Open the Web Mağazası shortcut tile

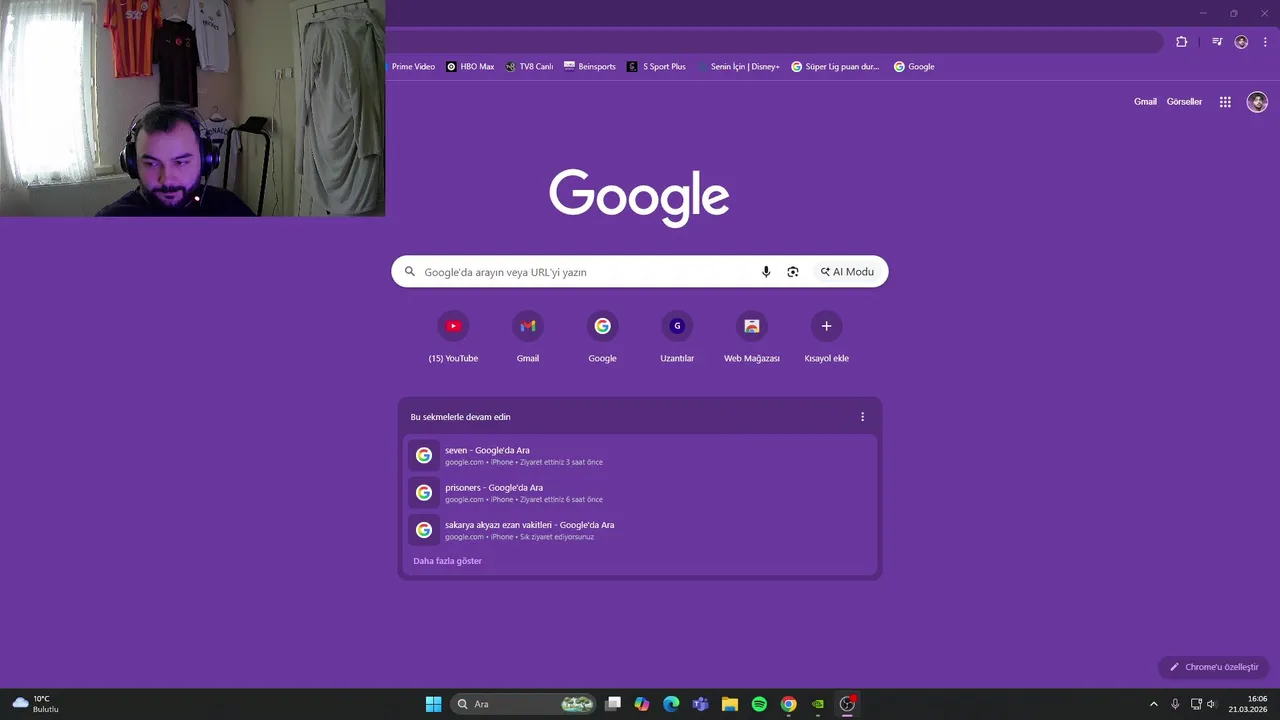click(752, 337)
